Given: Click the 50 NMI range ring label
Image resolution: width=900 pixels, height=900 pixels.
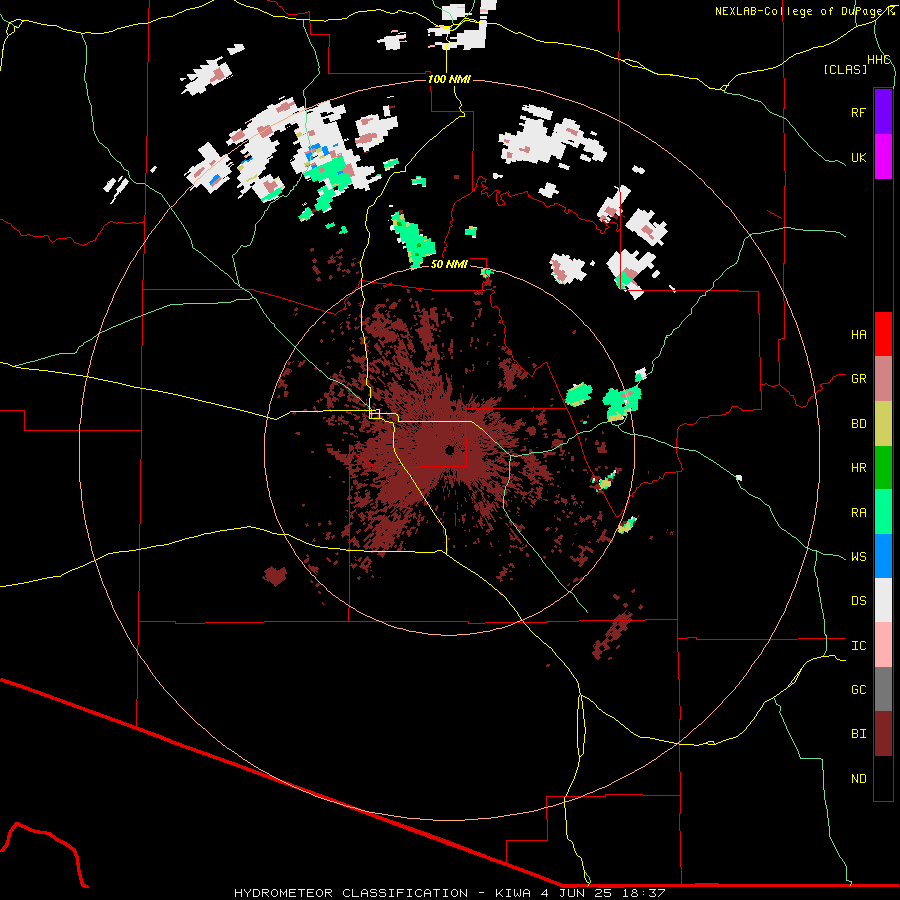Looking at the screenshot, I should pyautogui.click(x=449, y=264).
